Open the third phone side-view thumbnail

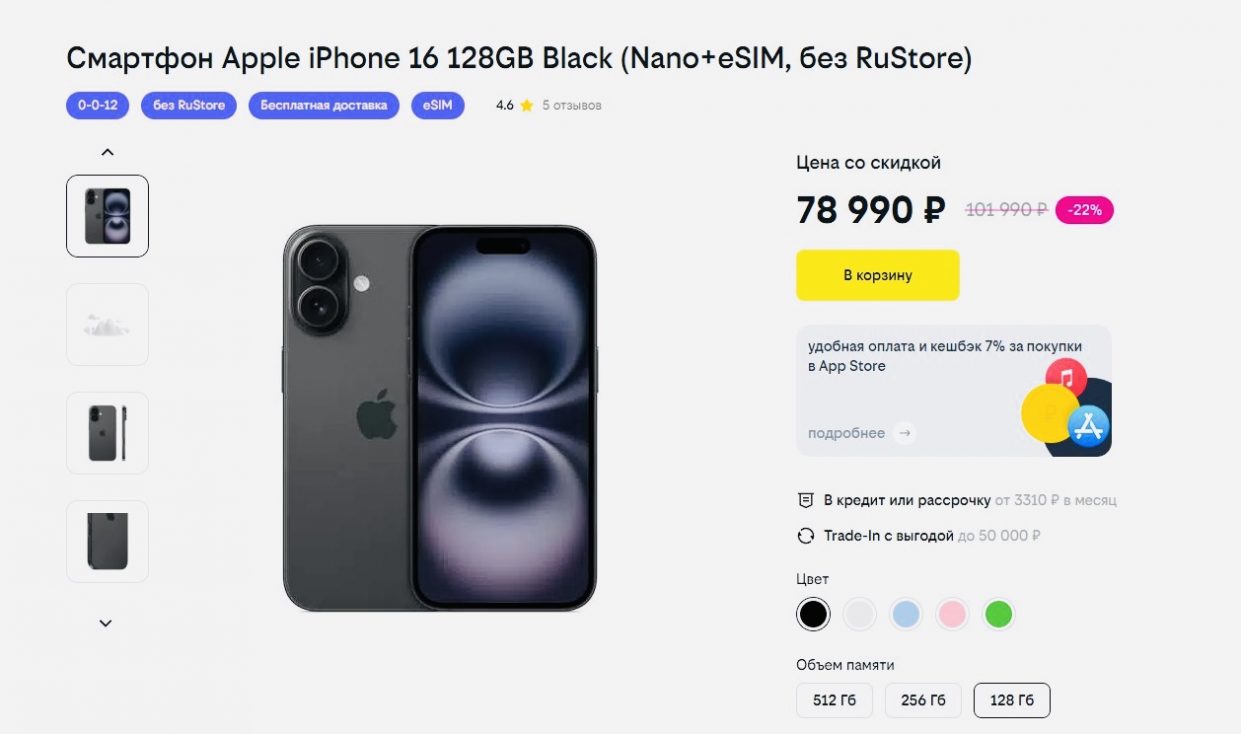107,433
